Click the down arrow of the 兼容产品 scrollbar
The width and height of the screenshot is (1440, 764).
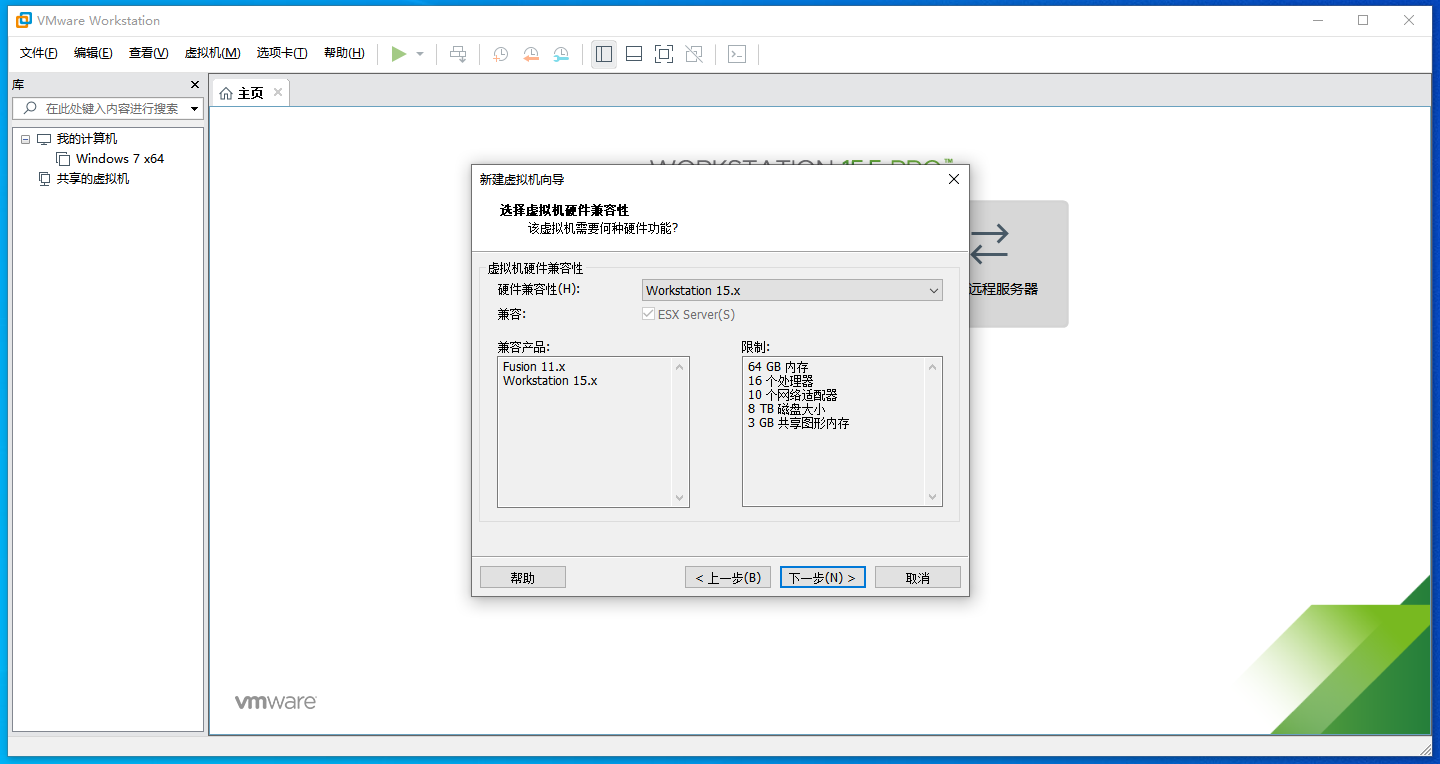(680, 497)
